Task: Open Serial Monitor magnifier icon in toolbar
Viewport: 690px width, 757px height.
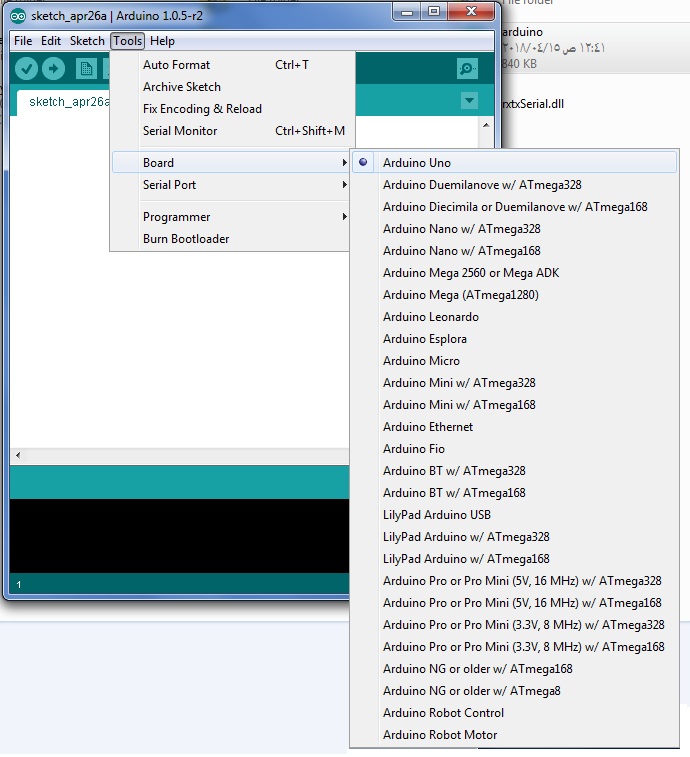Action: 467,69
